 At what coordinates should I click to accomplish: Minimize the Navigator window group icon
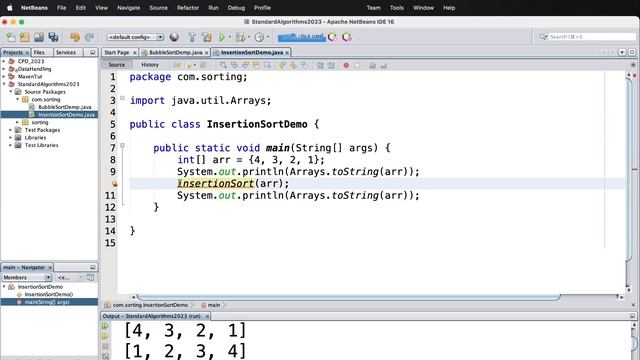coord(93,267)
